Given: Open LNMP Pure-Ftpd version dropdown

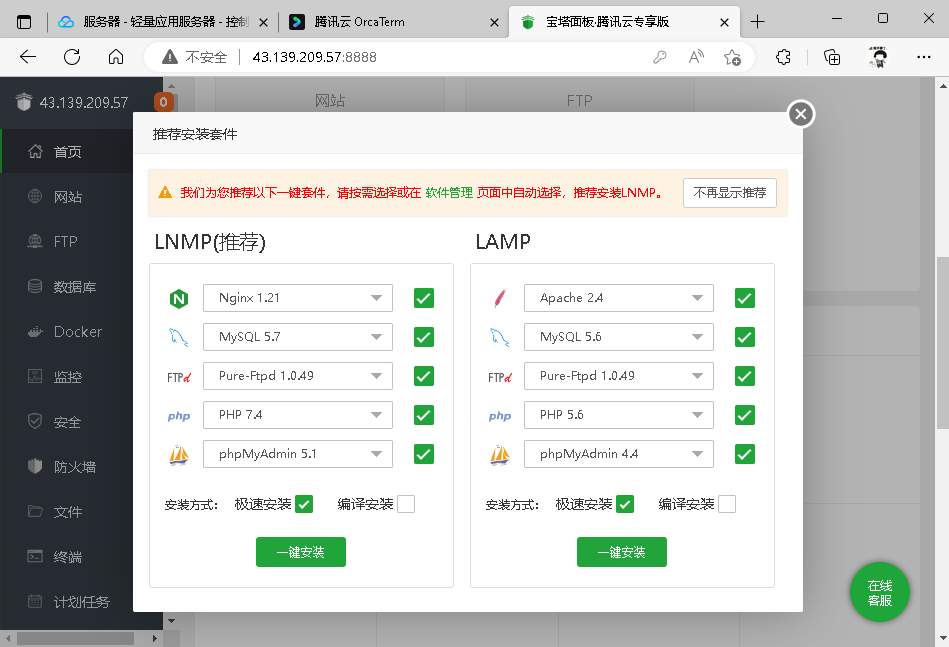Looking at the screenshot, I should [298, 376].
